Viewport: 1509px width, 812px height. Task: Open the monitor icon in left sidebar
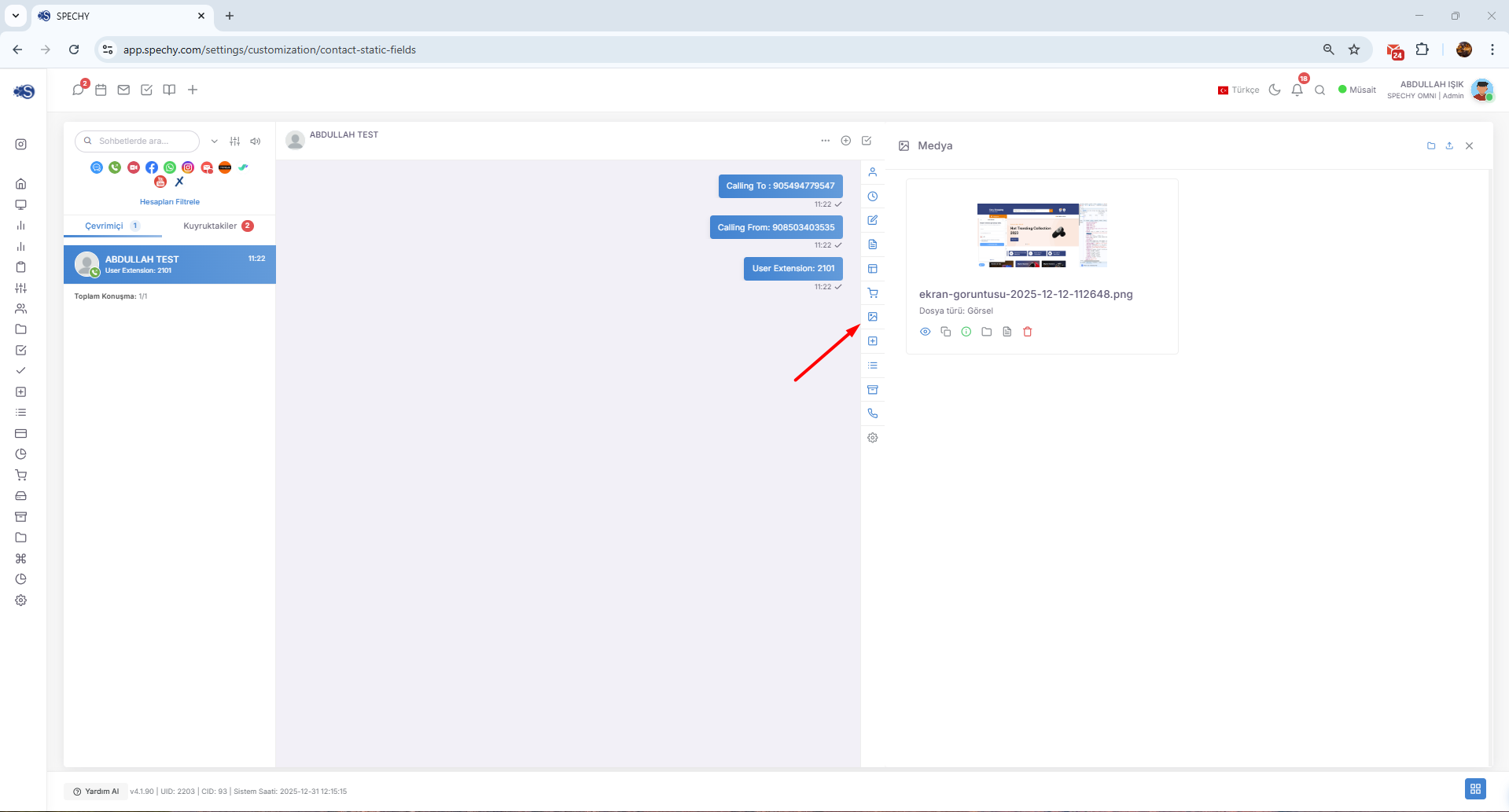click(x=21, y=204)
